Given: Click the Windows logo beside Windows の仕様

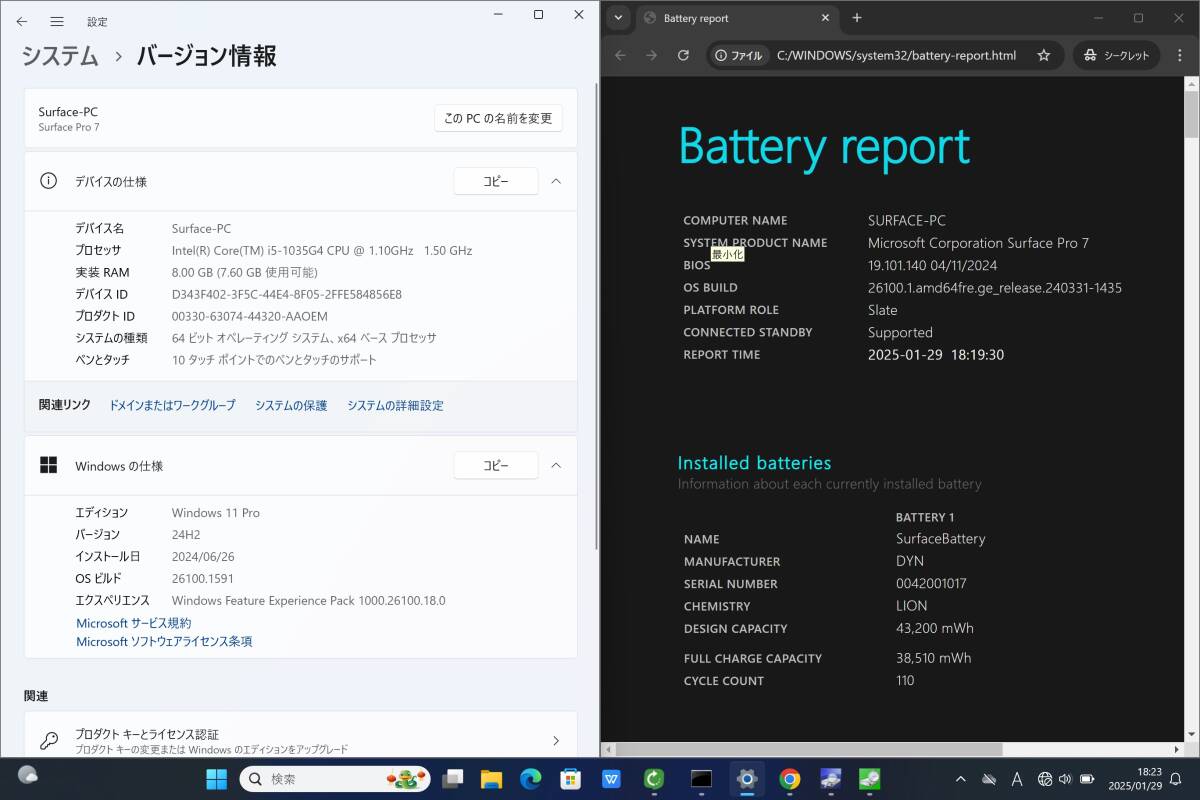Looking at the screenshot, I should tap(48, 465).
